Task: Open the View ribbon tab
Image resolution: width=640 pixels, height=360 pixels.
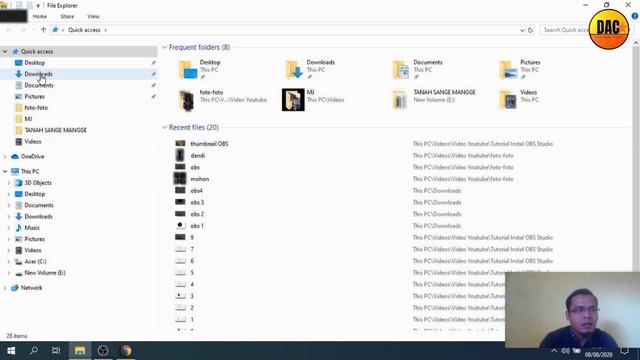Action: pos(93,16)
